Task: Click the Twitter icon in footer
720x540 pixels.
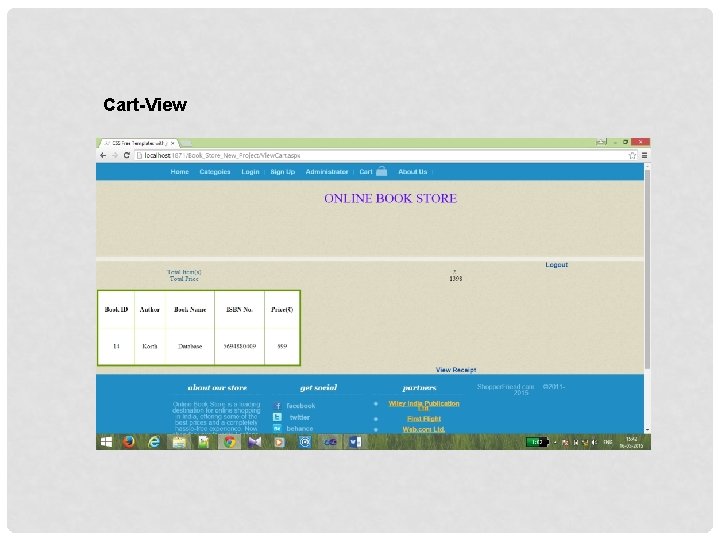Action: point(277,417)
